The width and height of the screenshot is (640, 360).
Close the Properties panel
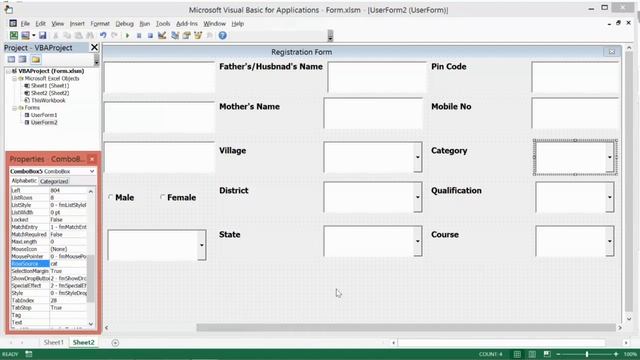[92, 159]
